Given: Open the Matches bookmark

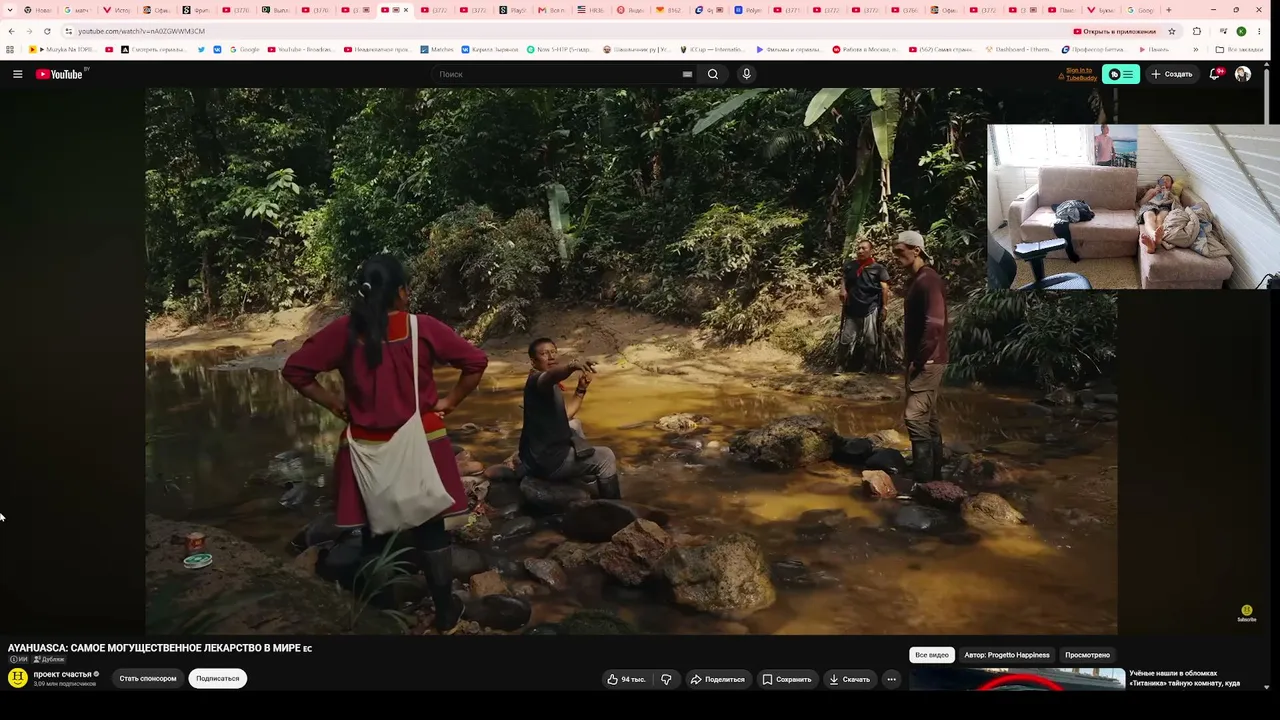Looking at the screenshot, I should tap(437, 49).
